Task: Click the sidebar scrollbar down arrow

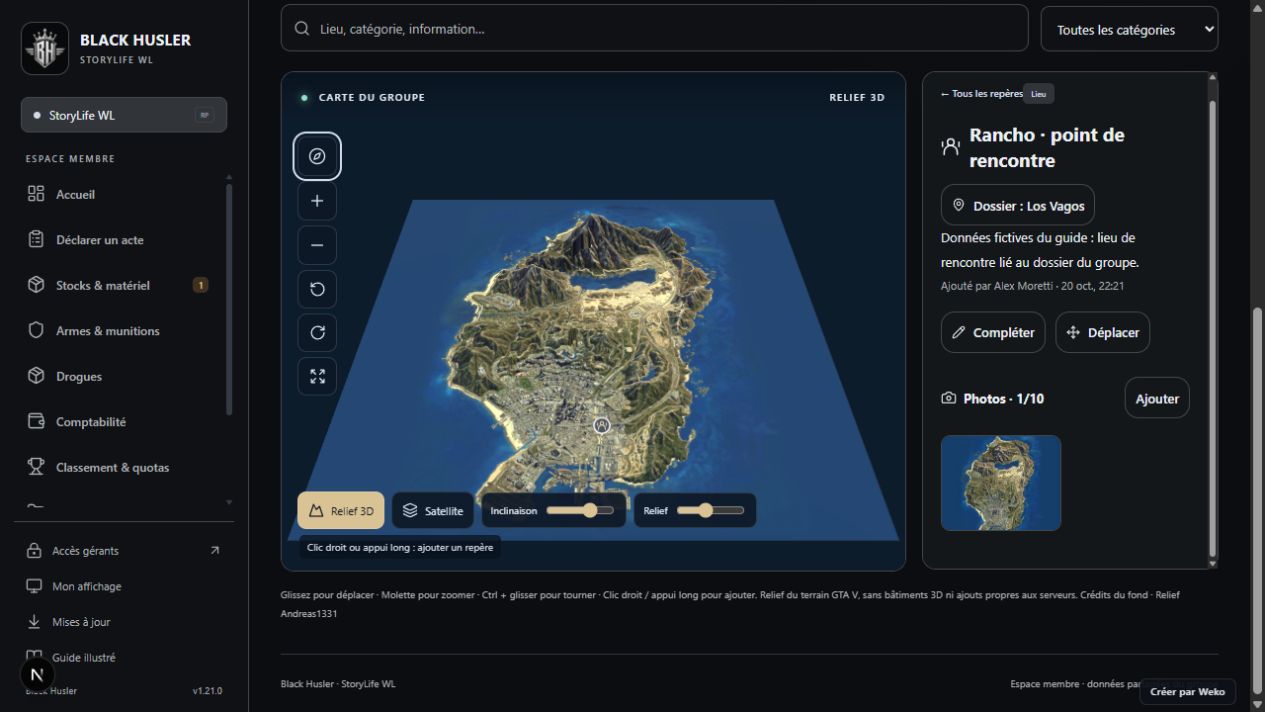Action: click(x=229, y=502)
